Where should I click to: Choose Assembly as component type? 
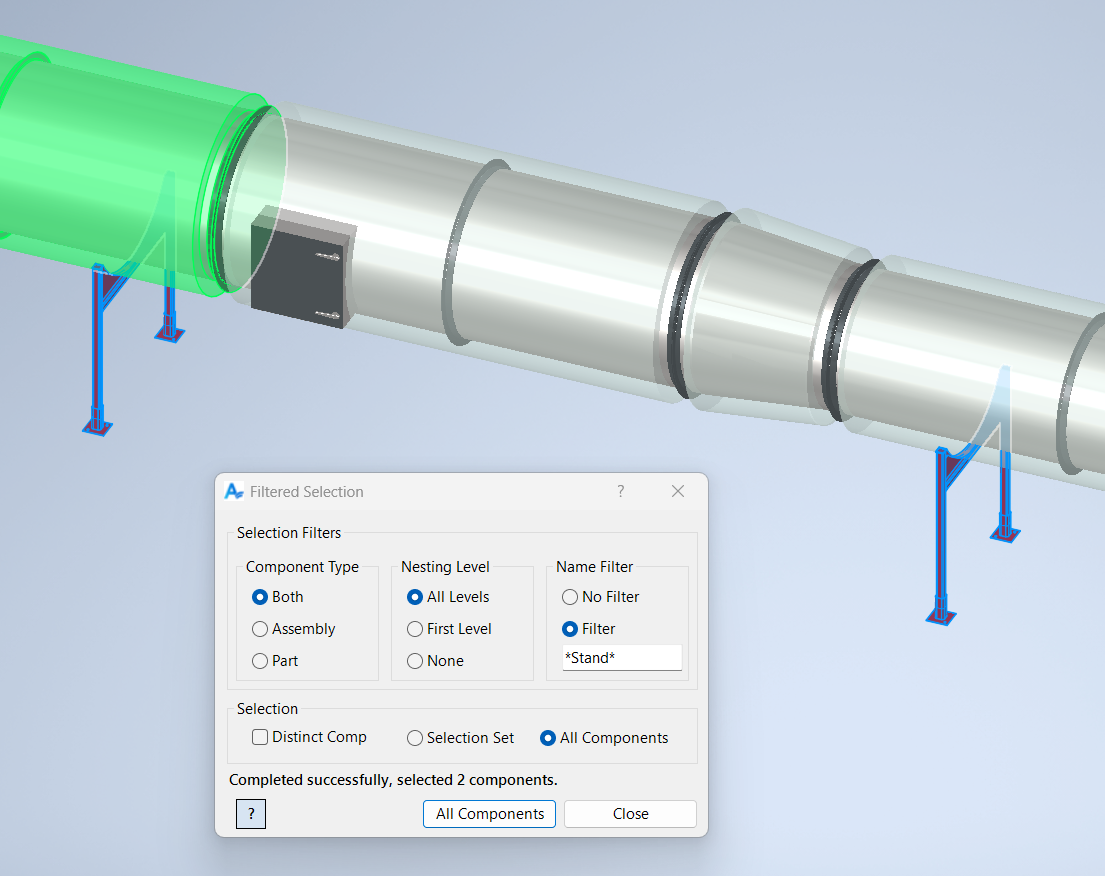pyautogui.click(x=260, y=629)
